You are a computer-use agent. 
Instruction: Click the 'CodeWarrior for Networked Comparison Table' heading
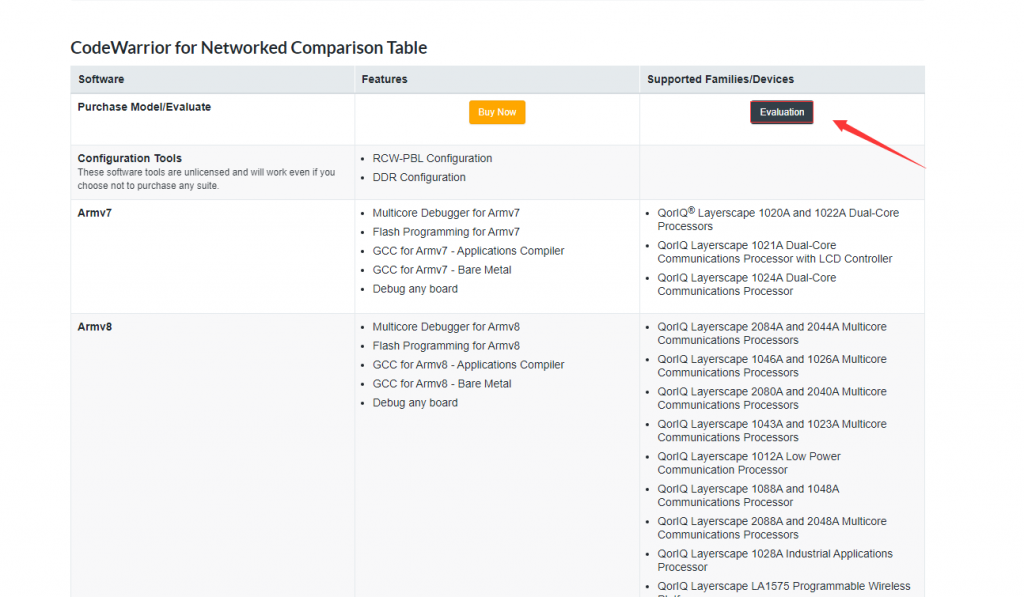coord(249,48)
